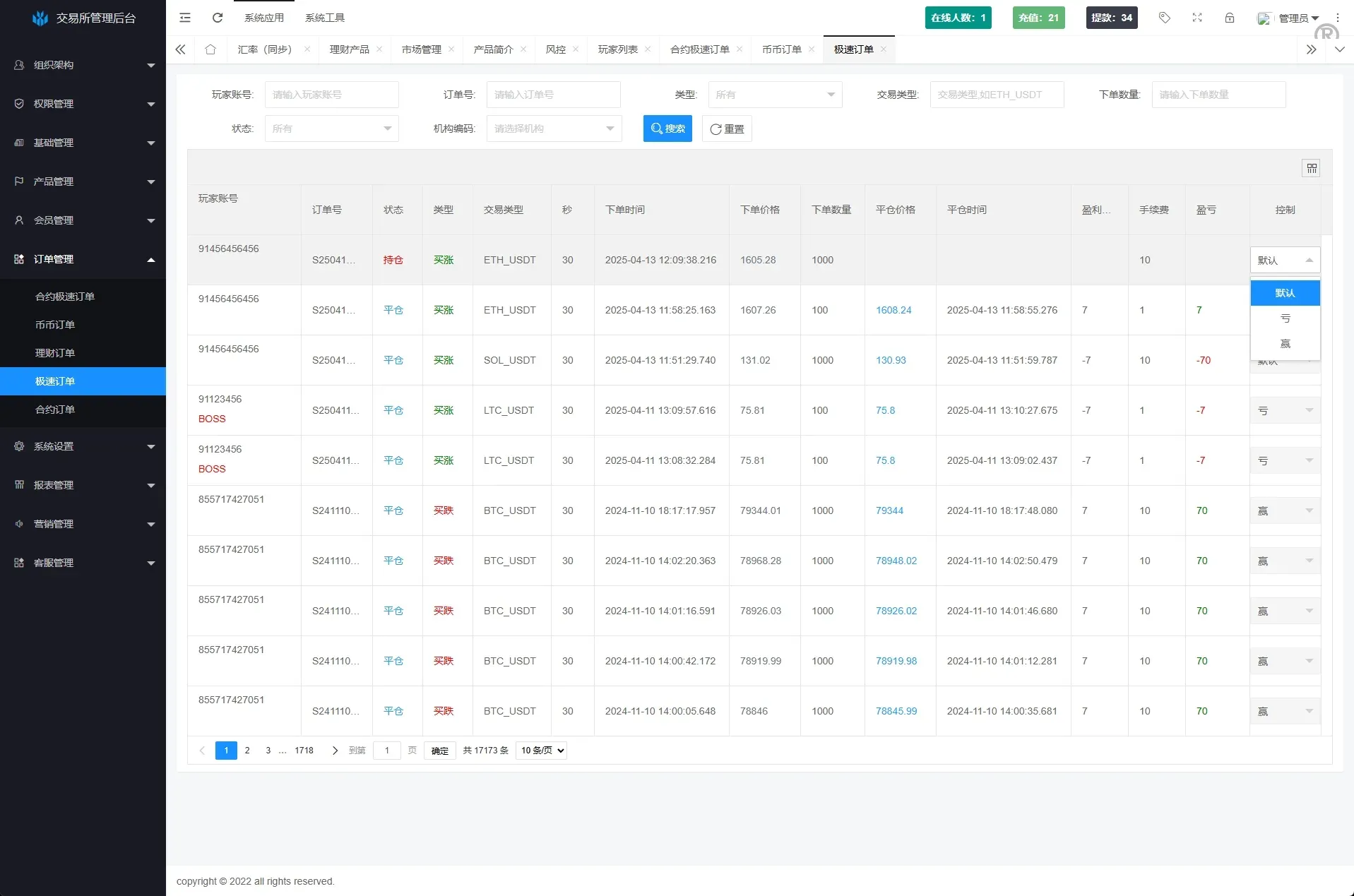Viewport: 1354px width, 896px height.
Task: Click the 重置 reset button
Action: coord(727,129)
